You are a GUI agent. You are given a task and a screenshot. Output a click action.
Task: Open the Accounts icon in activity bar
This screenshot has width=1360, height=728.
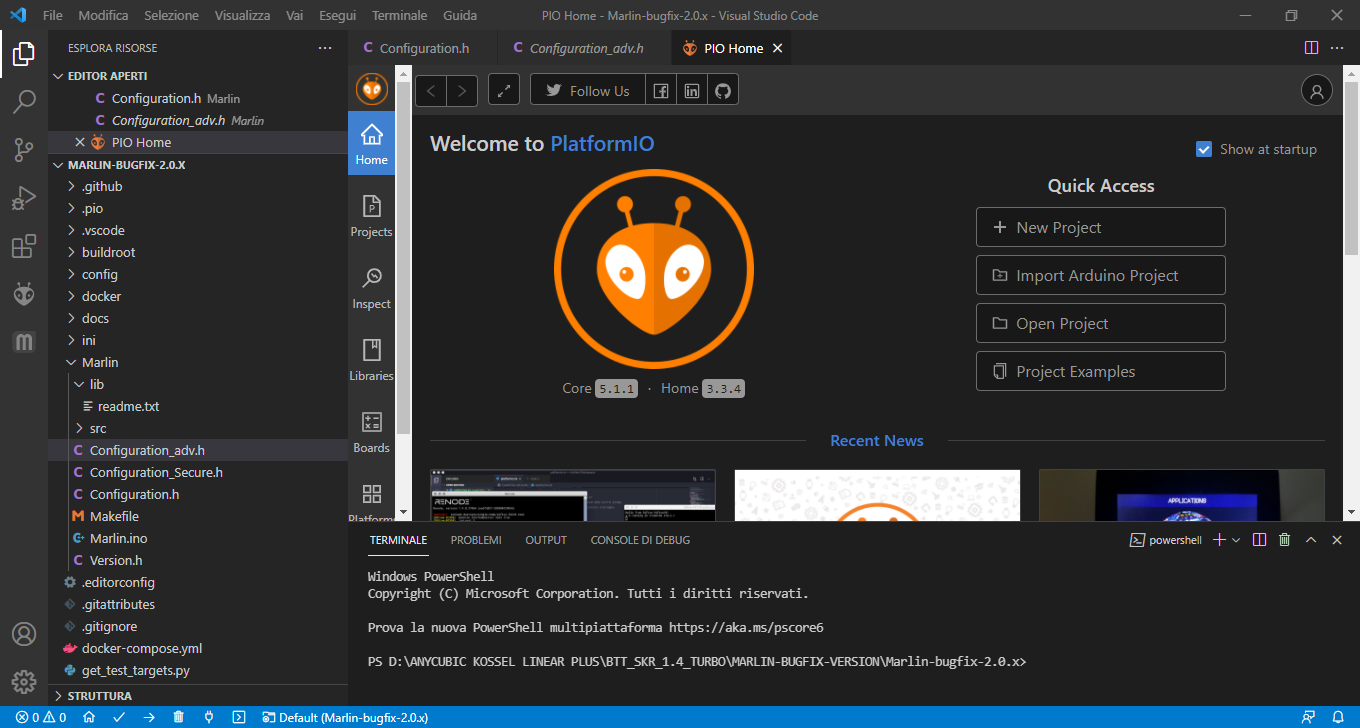(x=24, y=634)
